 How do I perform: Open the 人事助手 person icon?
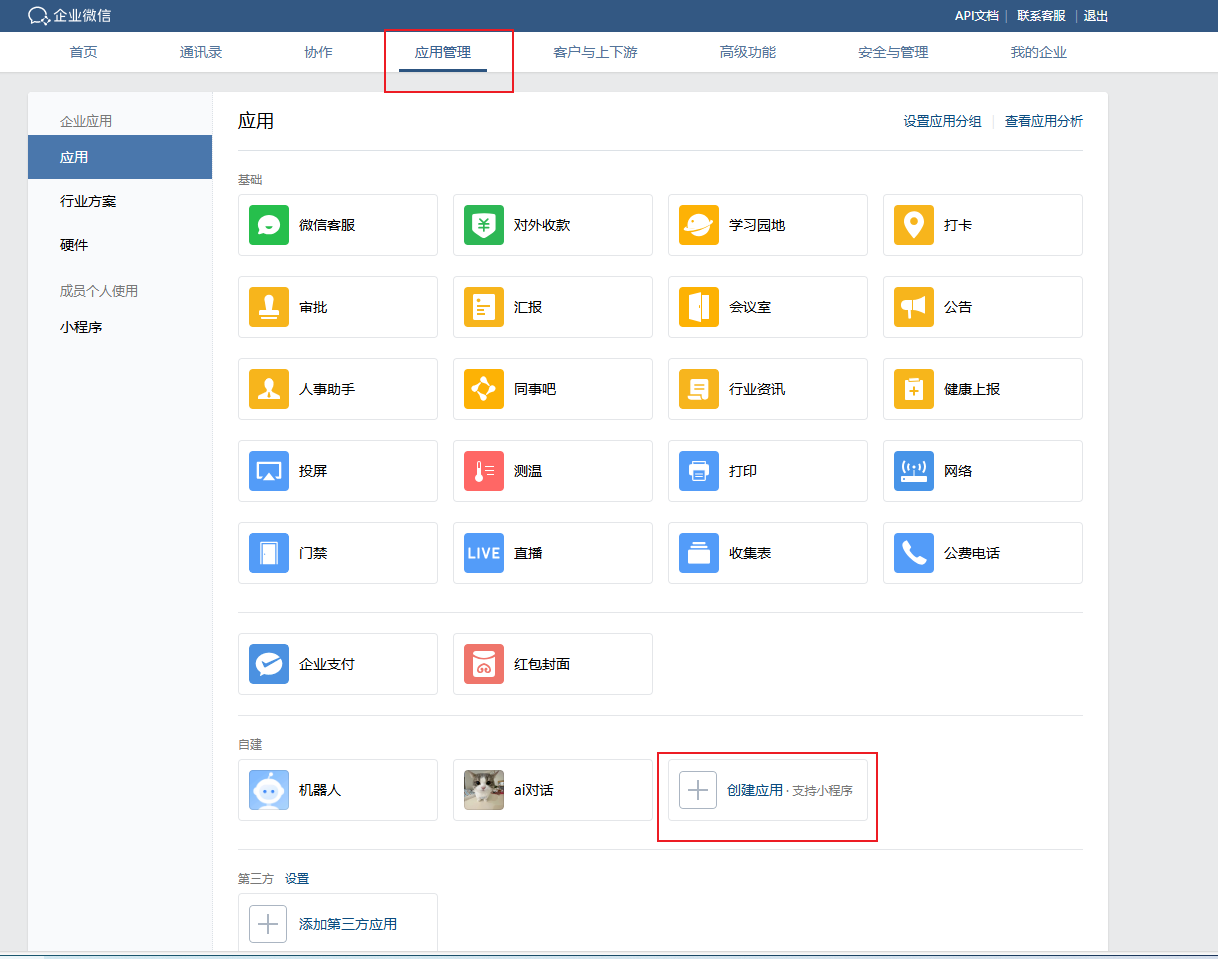pyautogui.click(x=269, y=389)
